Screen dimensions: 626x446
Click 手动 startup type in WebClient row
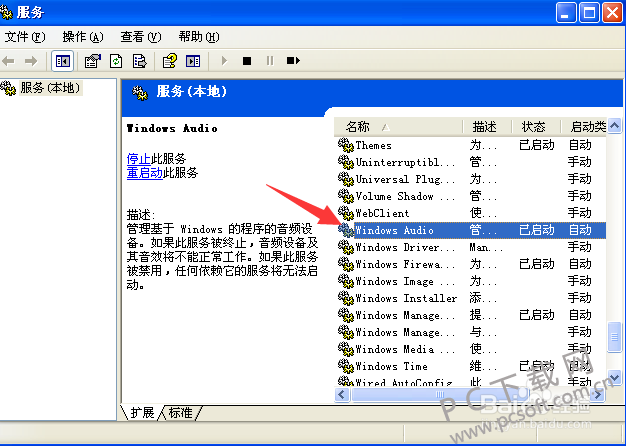(x=580, y=213)
